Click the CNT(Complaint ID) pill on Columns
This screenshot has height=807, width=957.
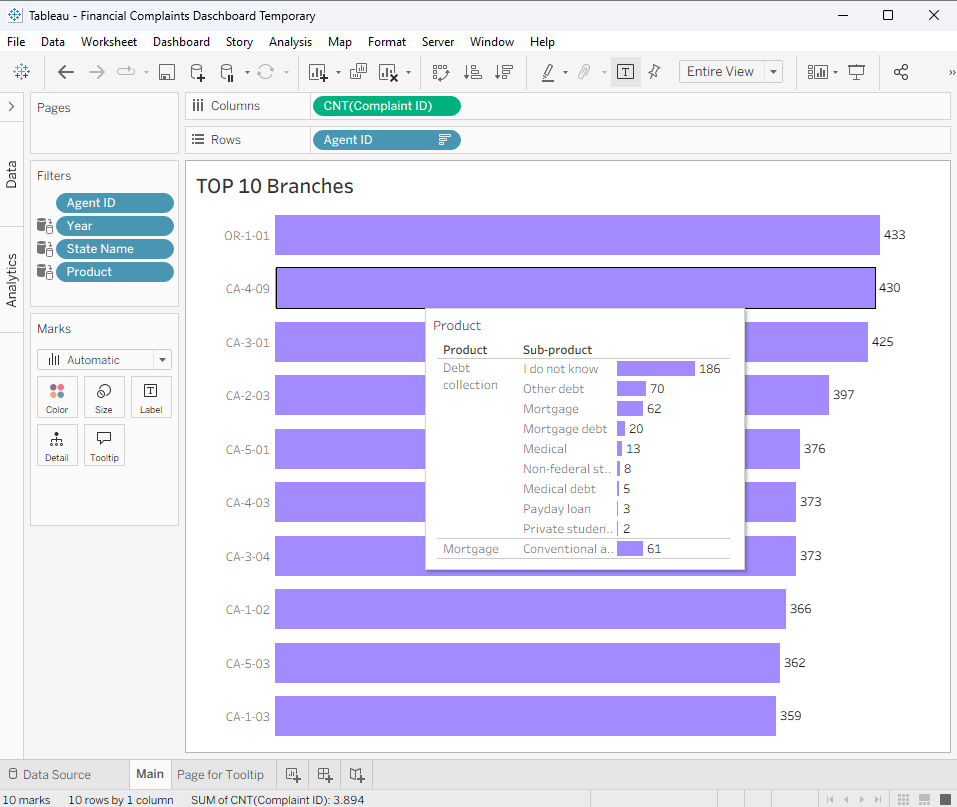(x=386, y=106)
